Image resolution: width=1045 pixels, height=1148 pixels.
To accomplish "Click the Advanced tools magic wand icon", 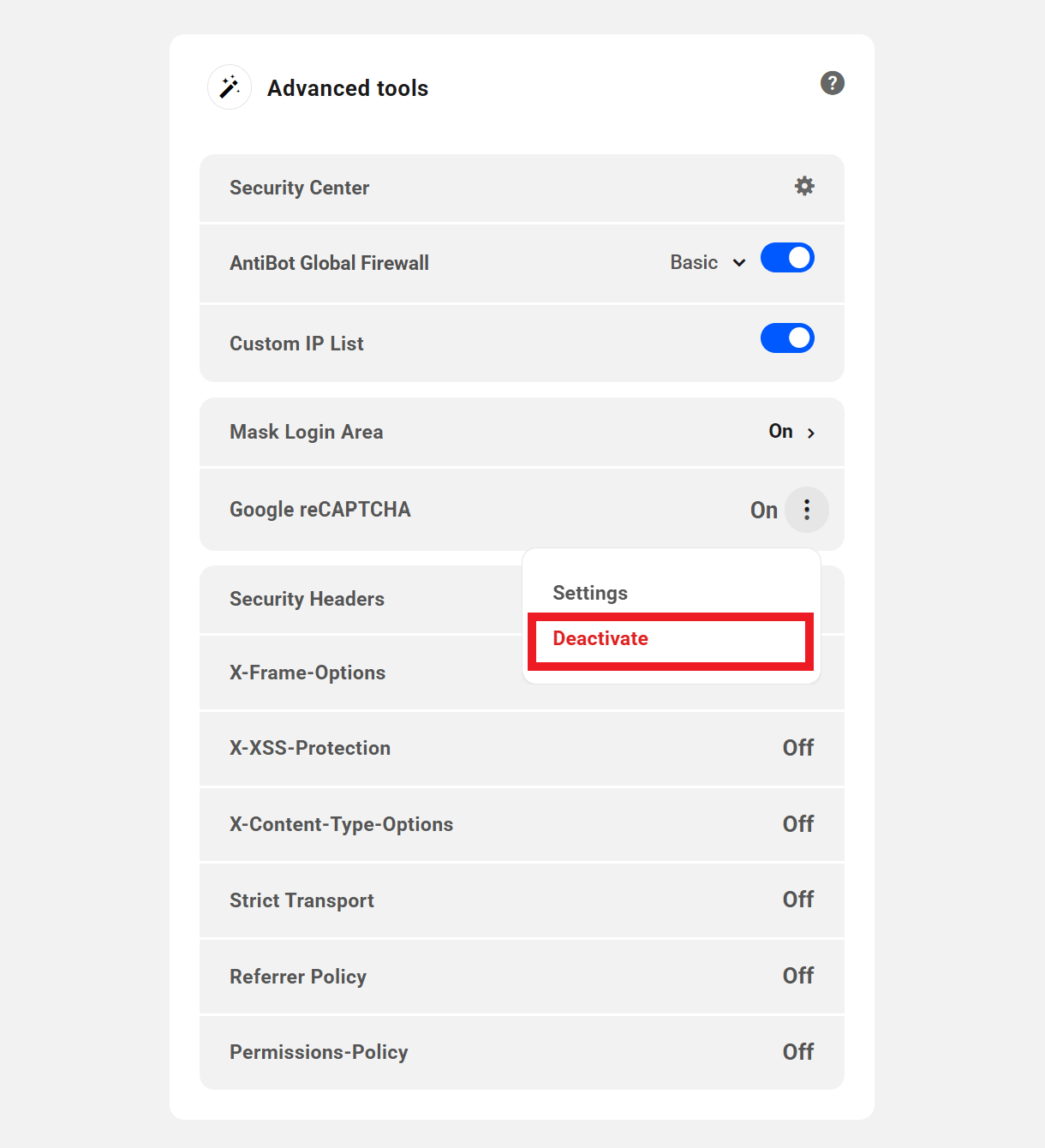I will pyautogui.click(x=229, y=87).
